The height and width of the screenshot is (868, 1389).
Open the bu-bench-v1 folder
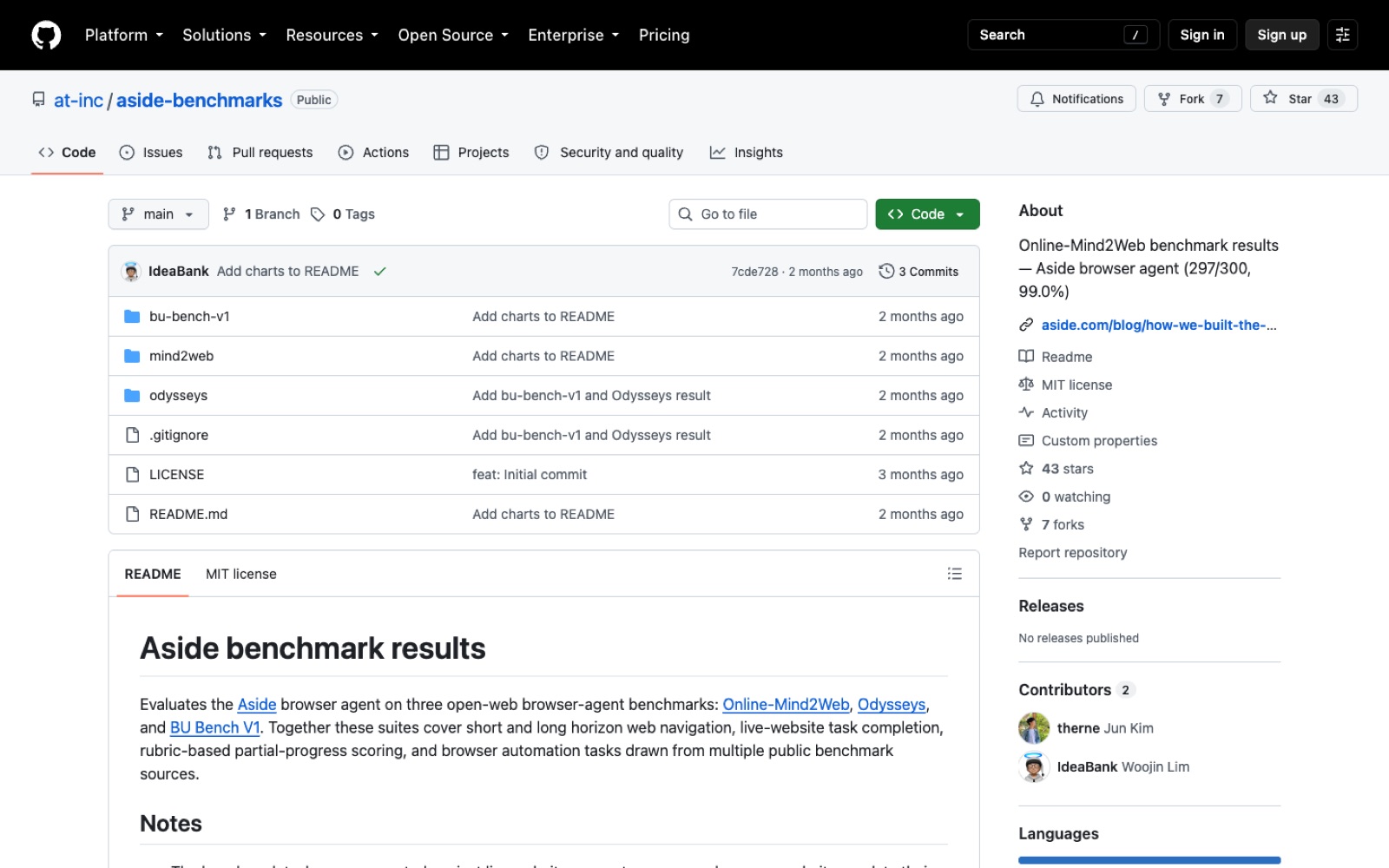[x=189, y=317]
